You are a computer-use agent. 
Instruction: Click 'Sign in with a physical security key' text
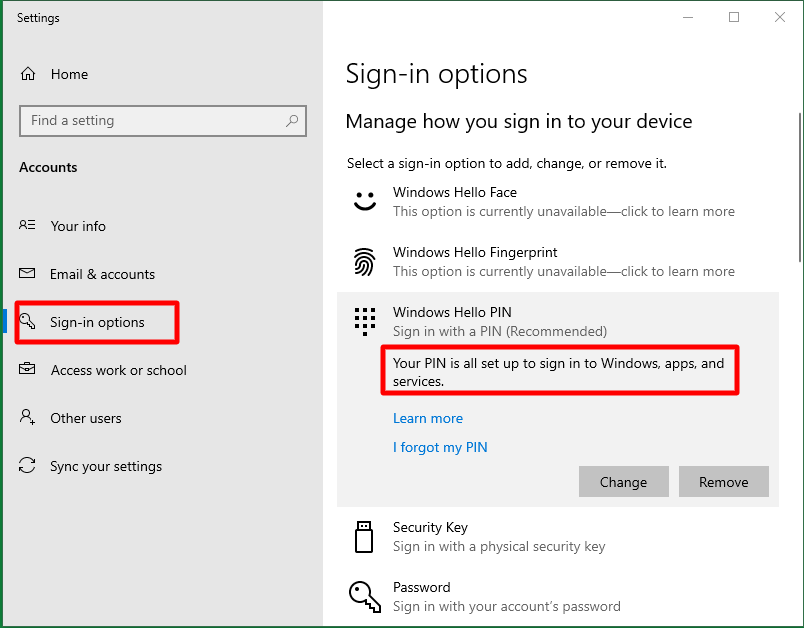pos(499,546)
